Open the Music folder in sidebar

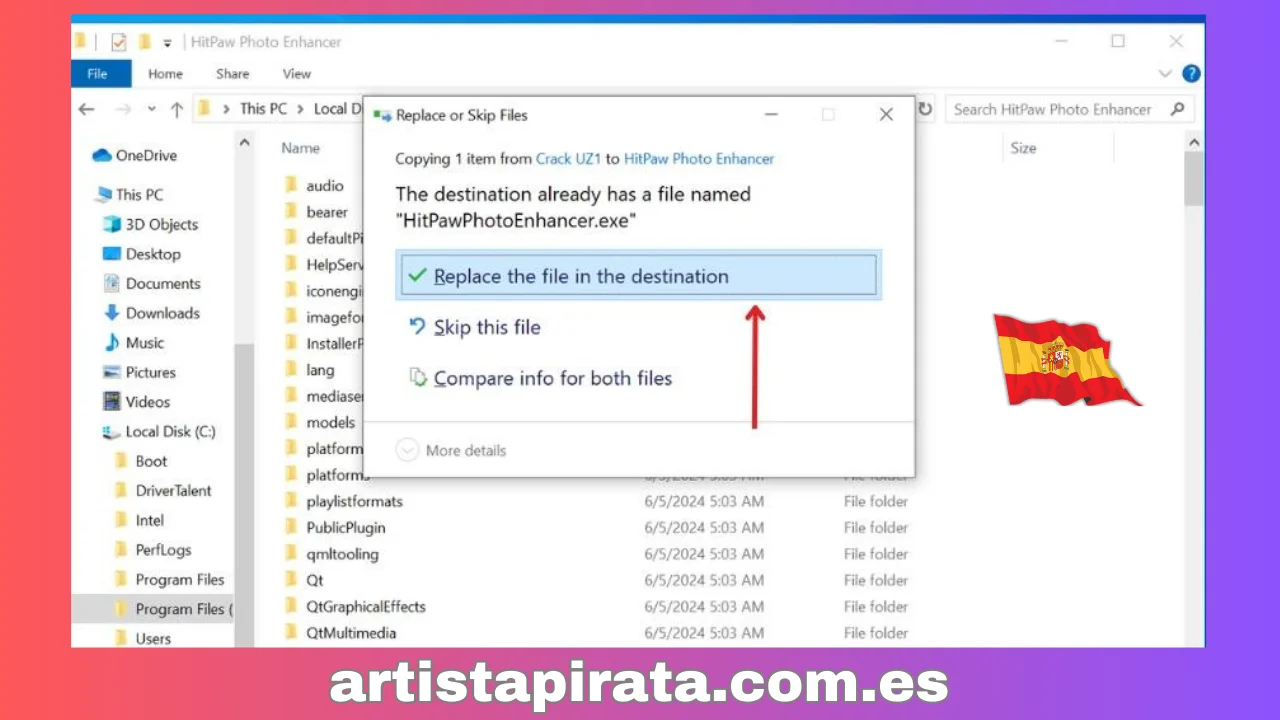click(x=144, y=342)
